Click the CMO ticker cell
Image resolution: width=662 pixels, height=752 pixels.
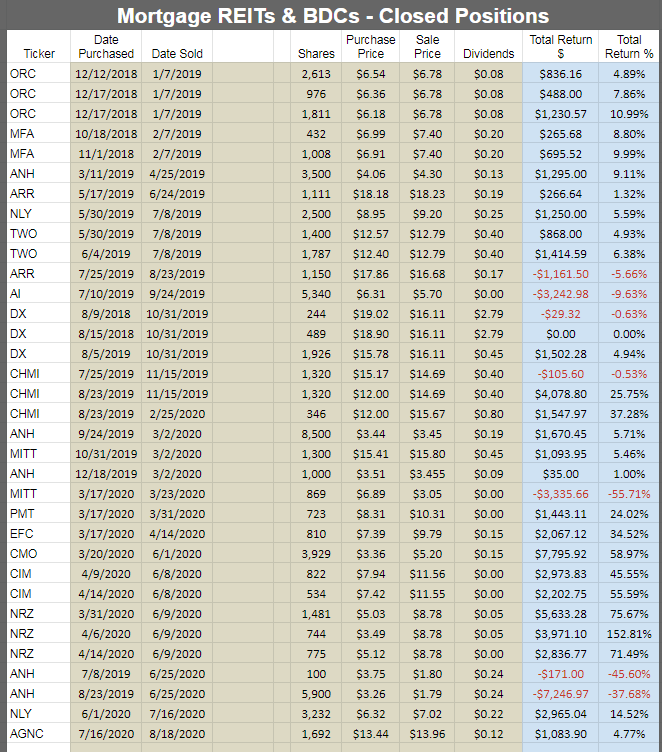(39, 553)
